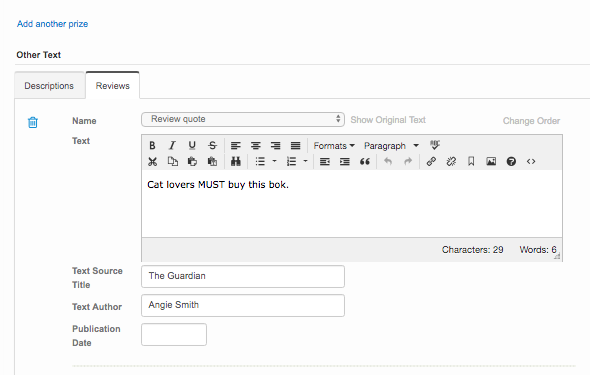Cut selected text with scissors icon

(x=152, y=161)
